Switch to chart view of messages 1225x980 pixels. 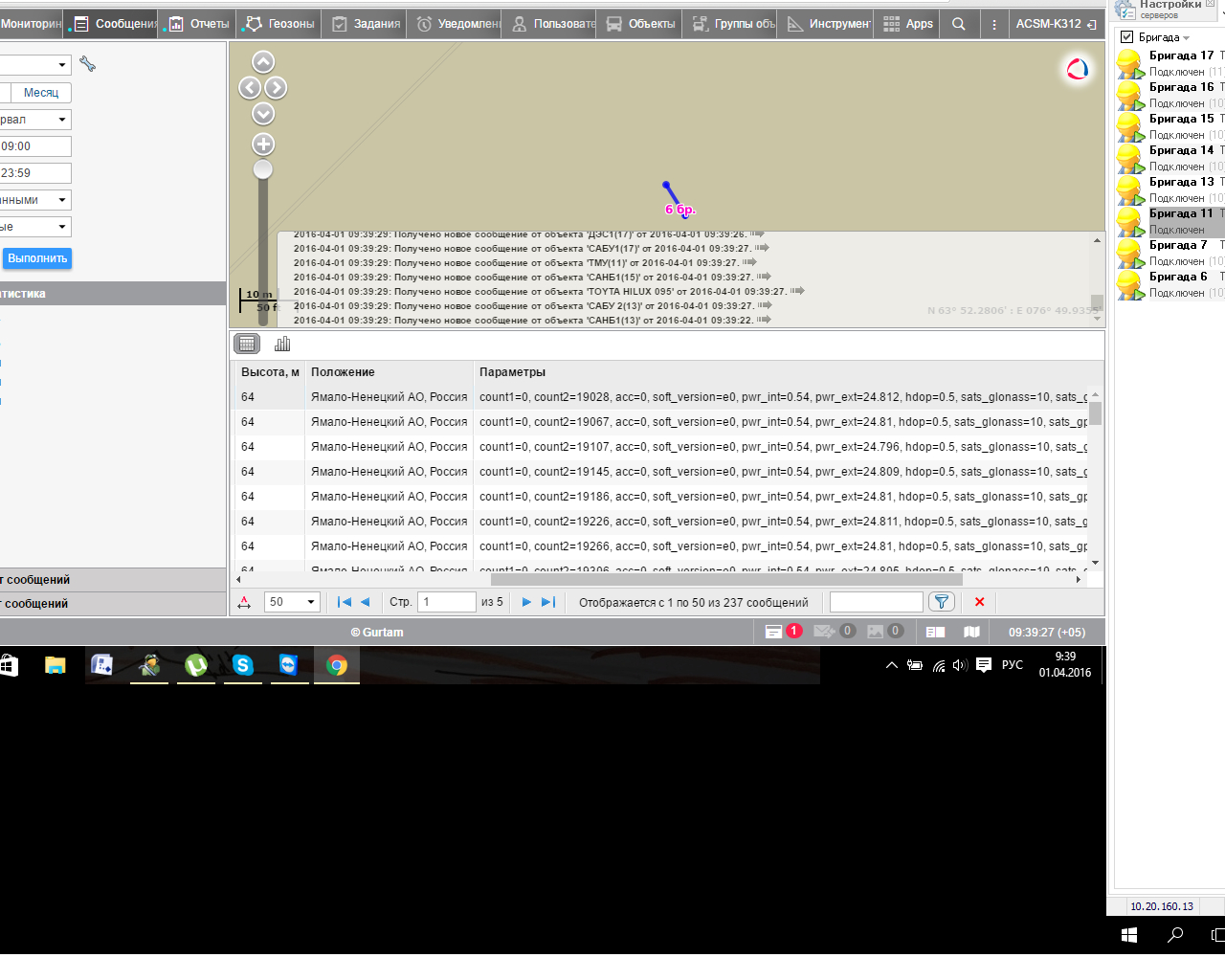pos(282,344)
